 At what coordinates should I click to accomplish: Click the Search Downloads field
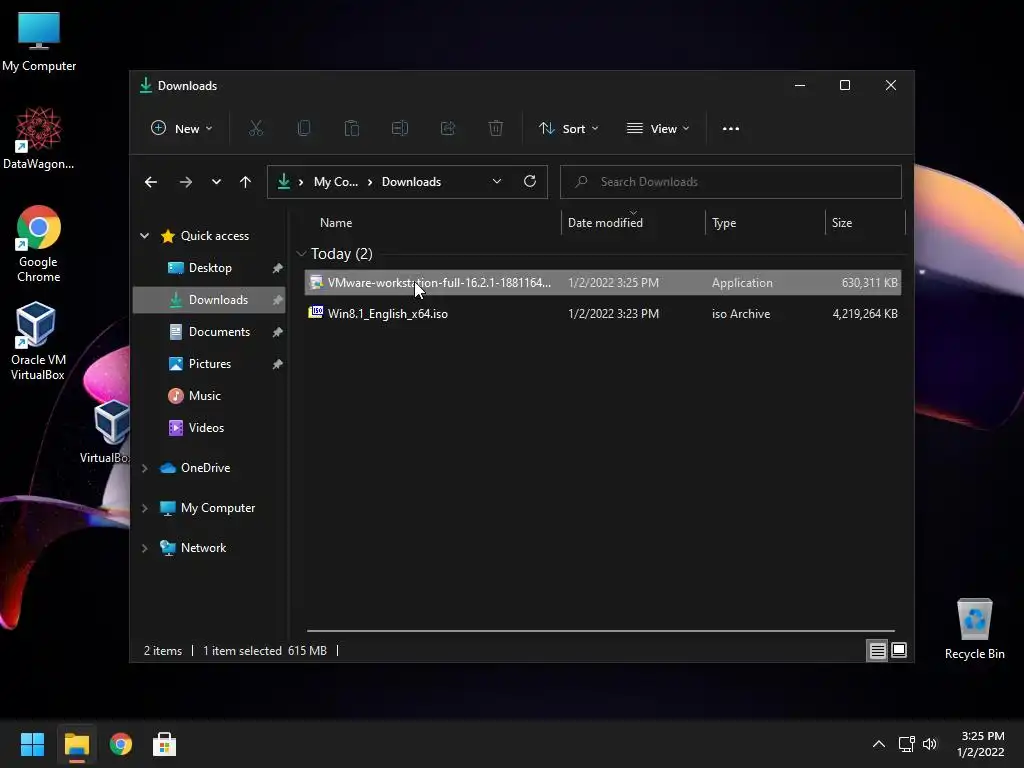tap(731, 182)
